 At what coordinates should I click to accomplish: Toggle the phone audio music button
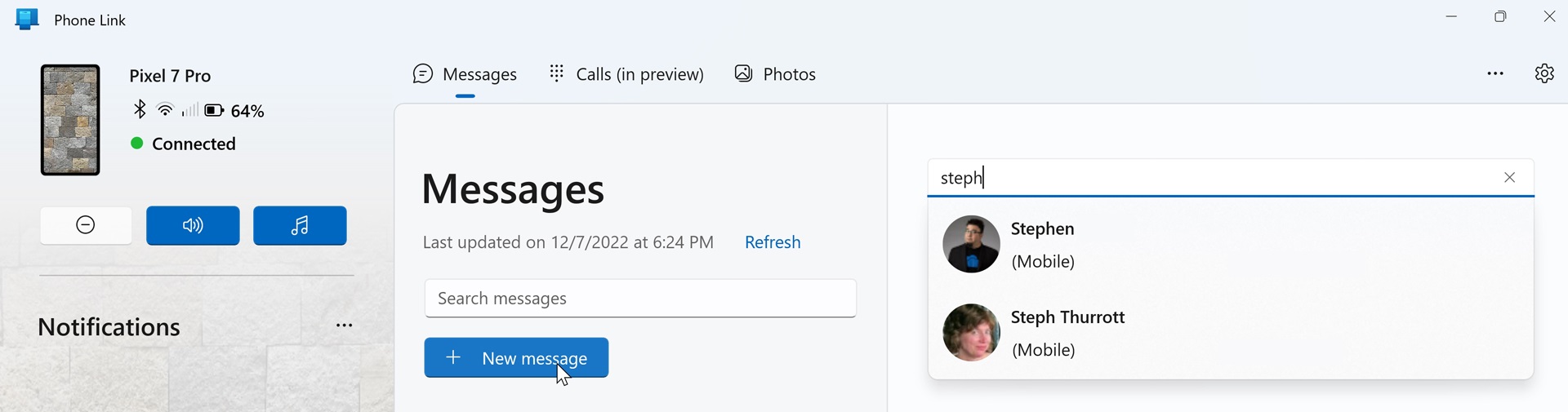pos(300,226)
